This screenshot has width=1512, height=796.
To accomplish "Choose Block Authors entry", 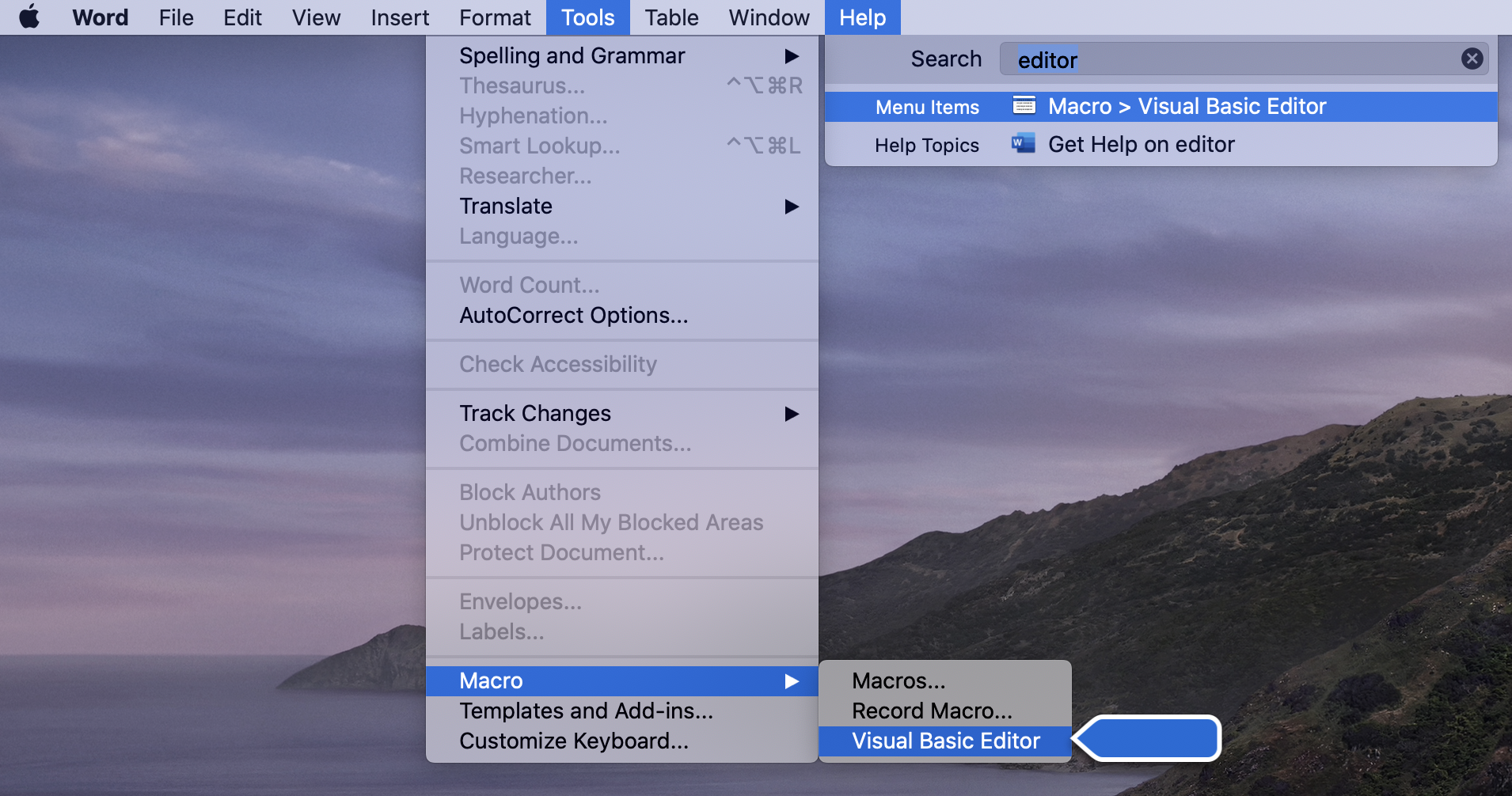I will click(x=622, y=493).
